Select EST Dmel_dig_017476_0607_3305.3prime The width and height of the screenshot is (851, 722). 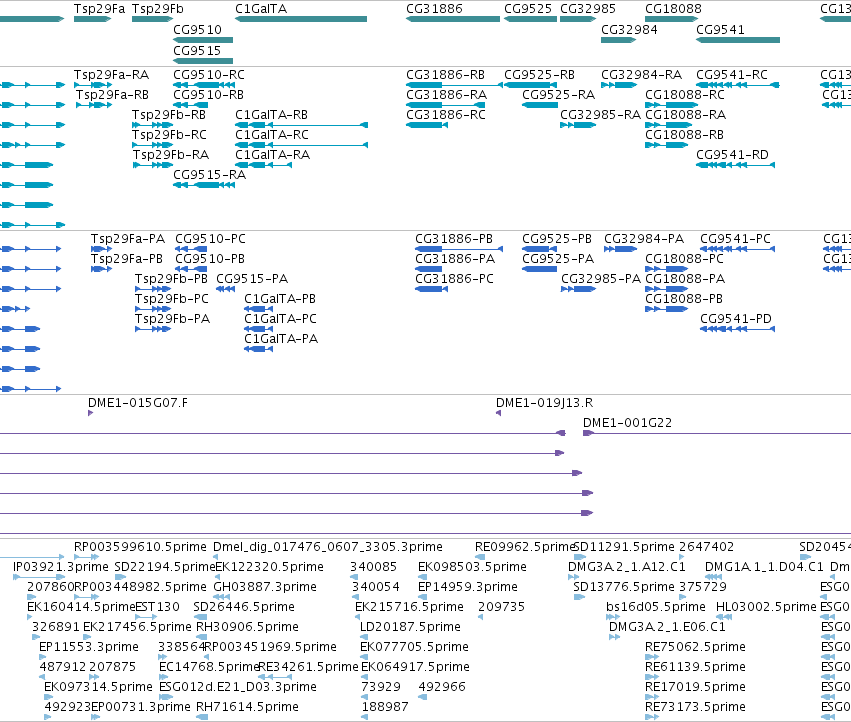tap(328, 547)
